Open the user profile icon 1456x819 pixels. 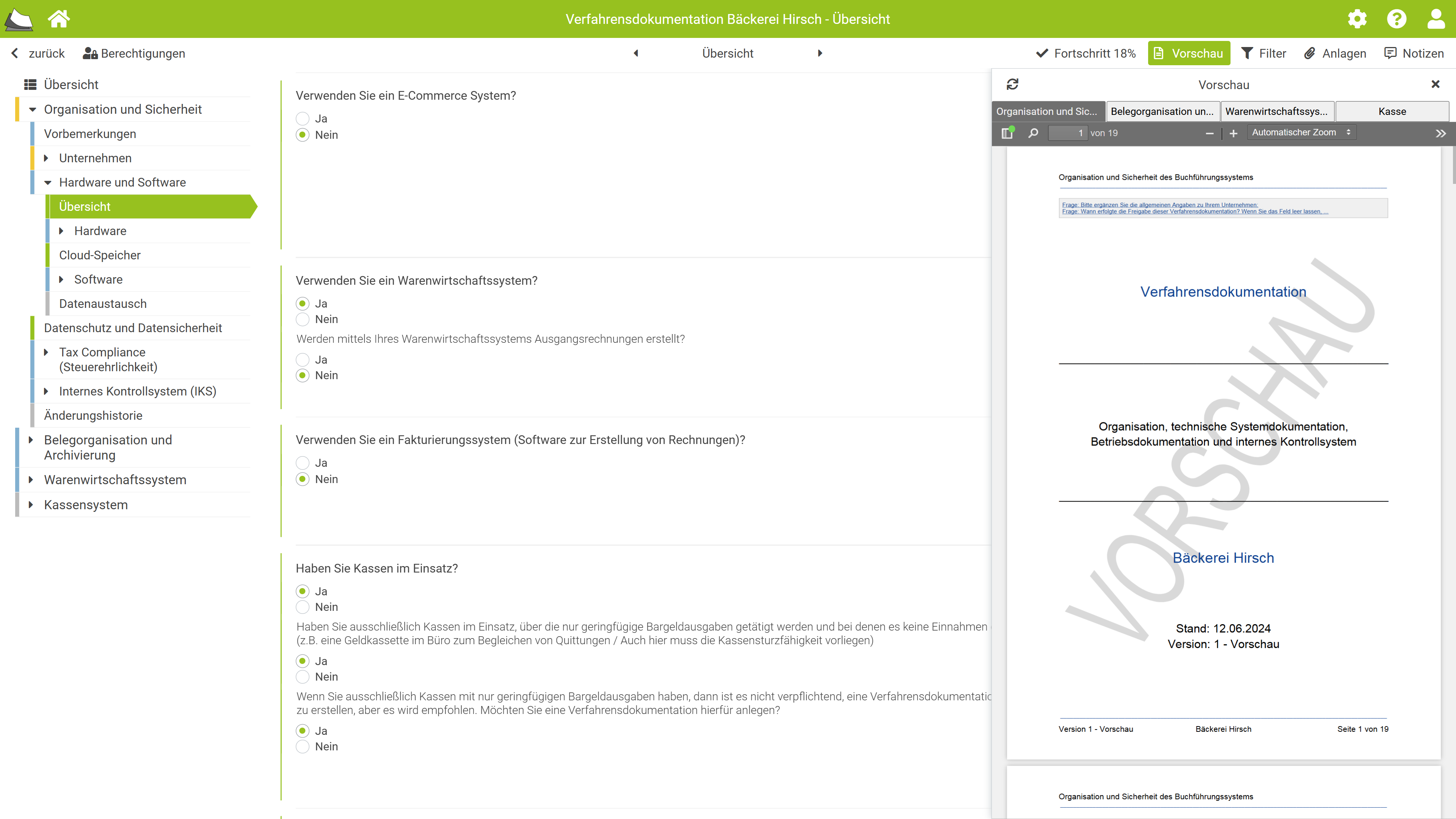[x=1436, y=19]
